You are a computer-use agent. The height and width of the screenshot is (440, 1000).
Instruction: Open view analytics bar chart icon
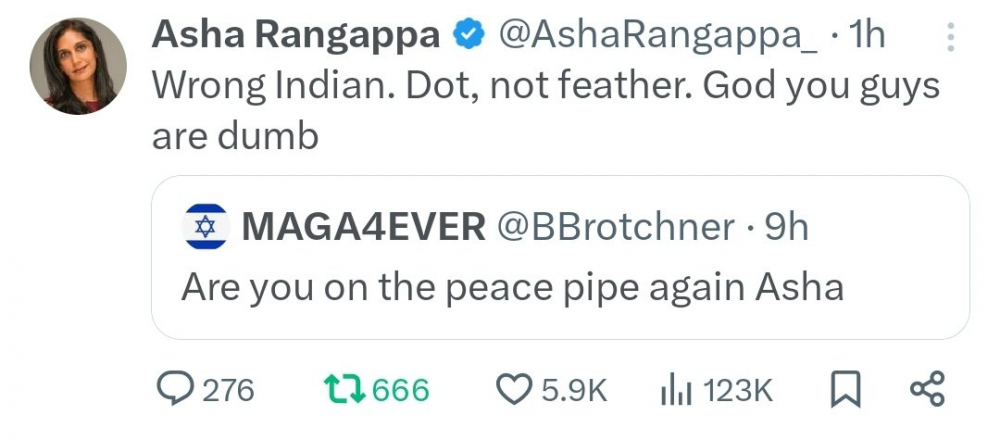[x=676, y=390]
